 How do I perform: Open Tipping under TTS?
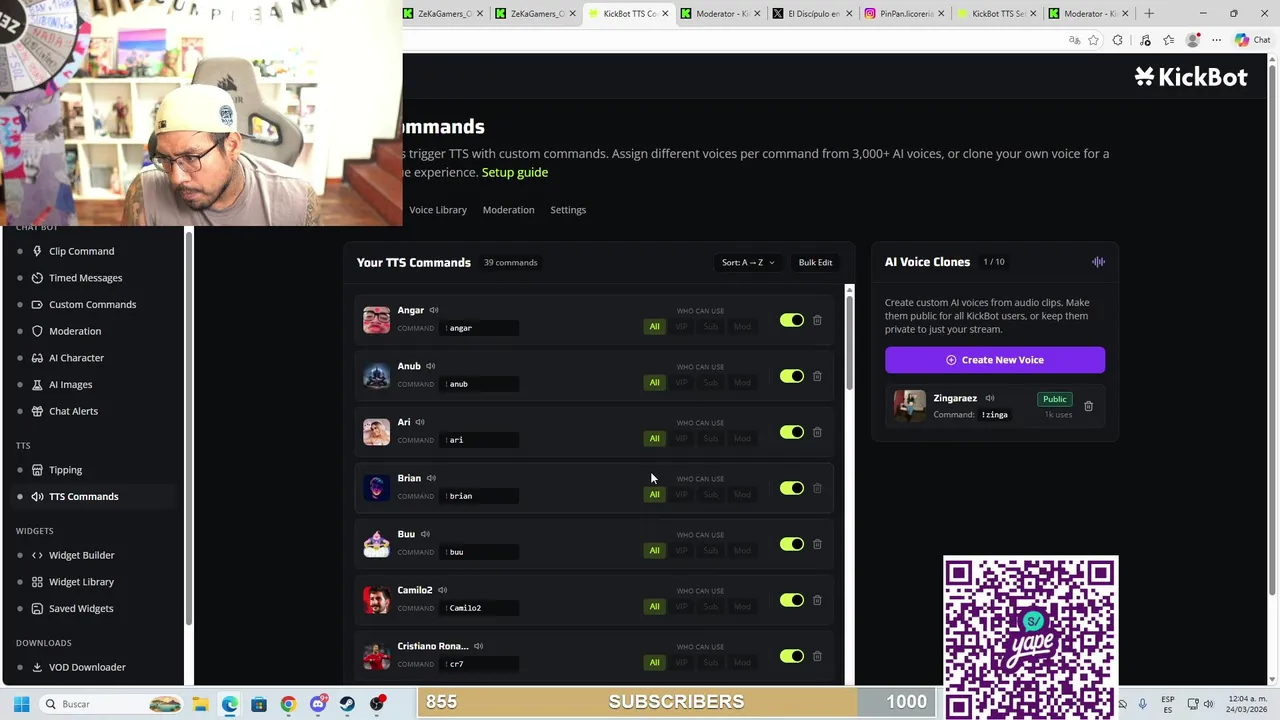click(x=65, y=470)
